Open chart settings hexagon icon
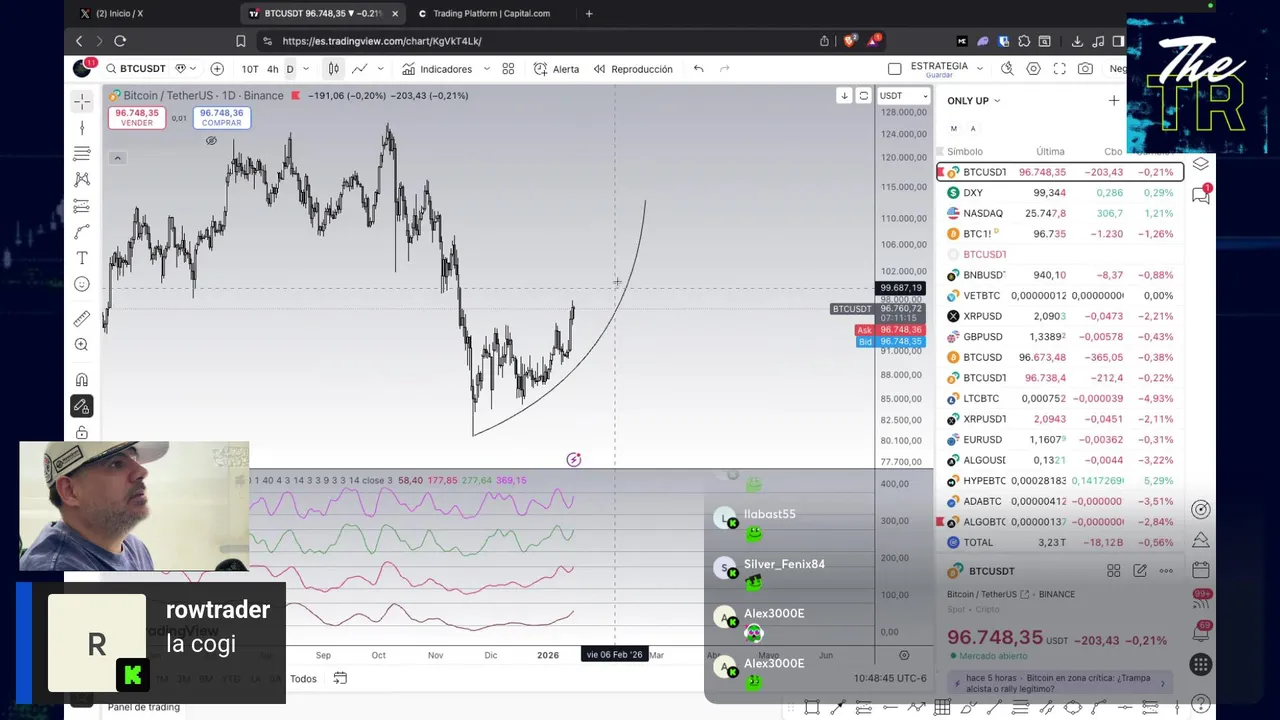 click(1033, 69)
